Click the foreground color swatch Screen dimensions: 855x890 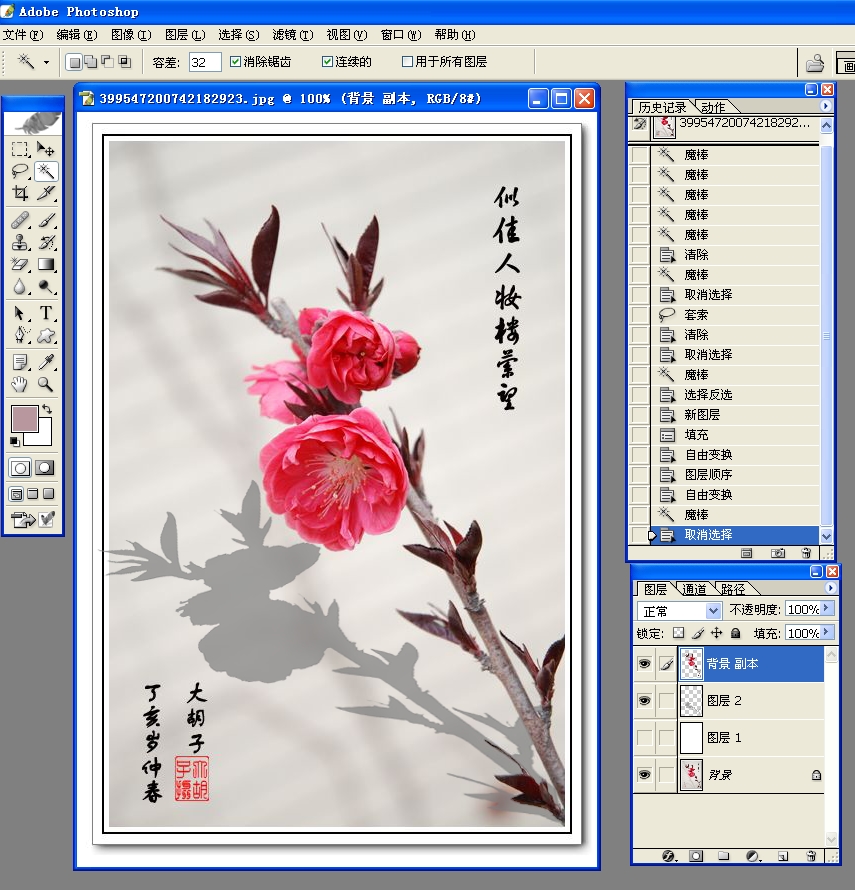tap(23, 418)
